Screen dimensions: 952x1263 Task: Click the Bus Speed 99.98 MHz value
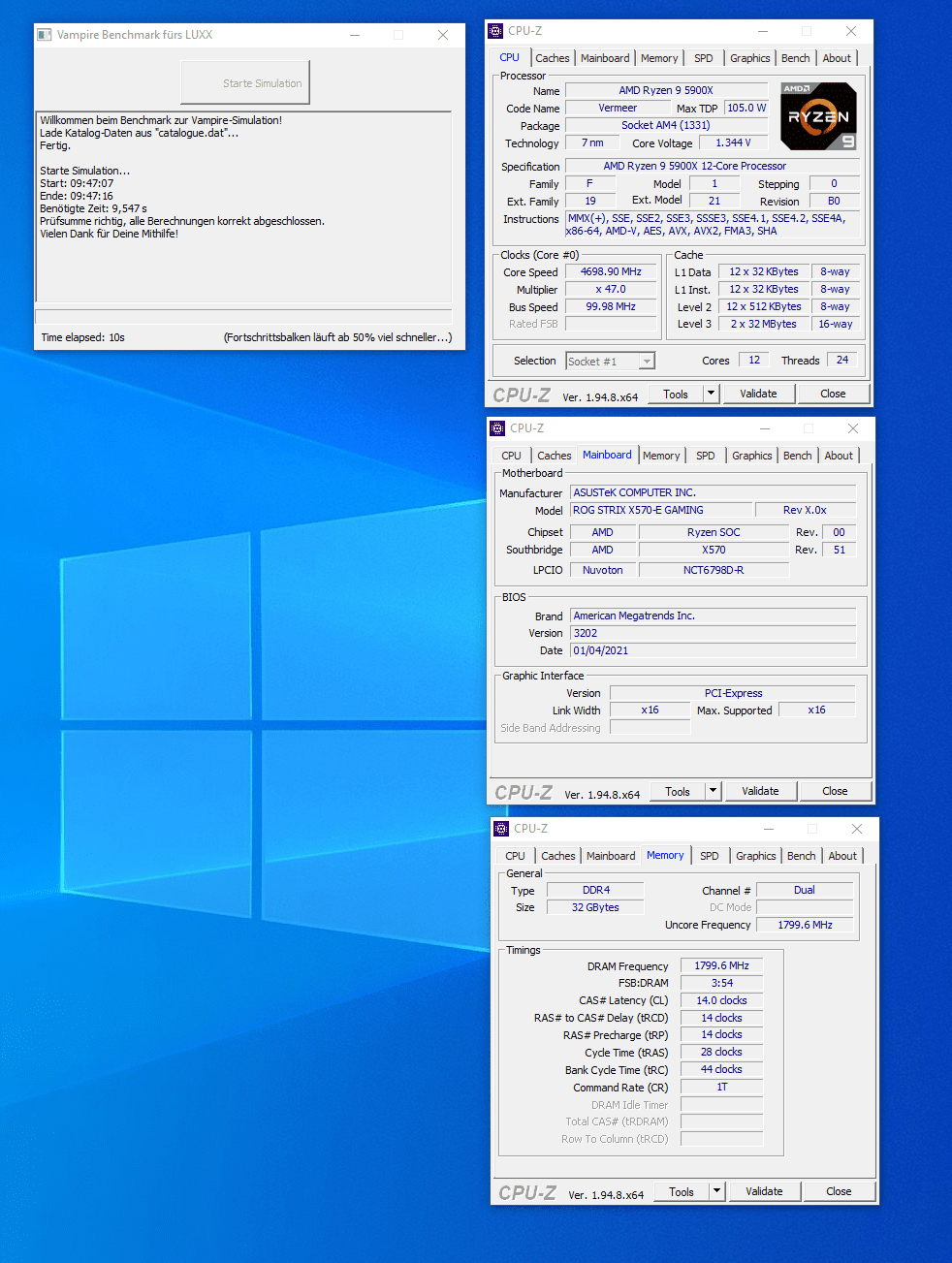tap(611, 306)
